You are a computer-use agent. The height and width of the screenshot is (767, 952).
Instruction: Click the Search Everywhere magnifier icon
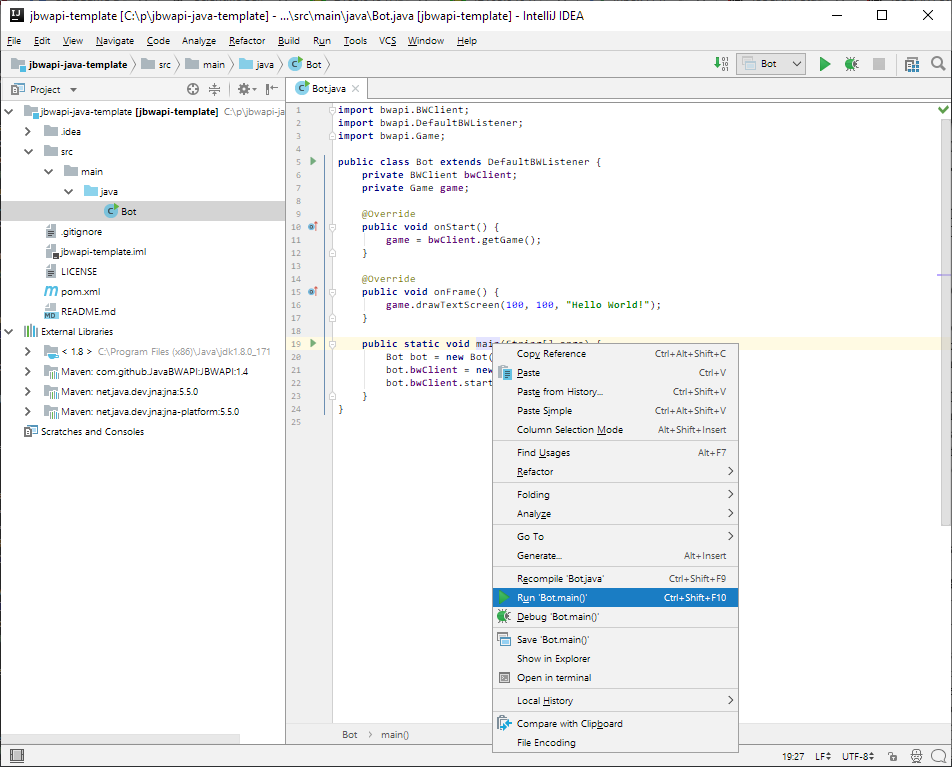937,64
